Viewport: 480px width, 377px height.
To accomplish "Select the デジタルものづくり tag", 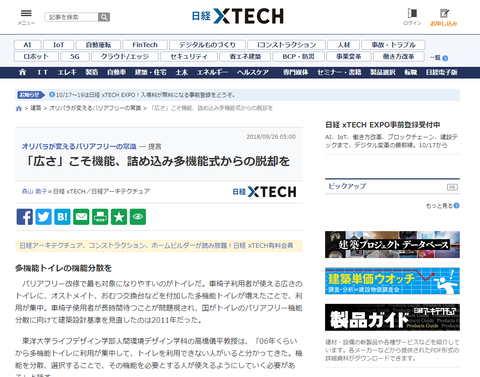I will [x=207, y=45].
